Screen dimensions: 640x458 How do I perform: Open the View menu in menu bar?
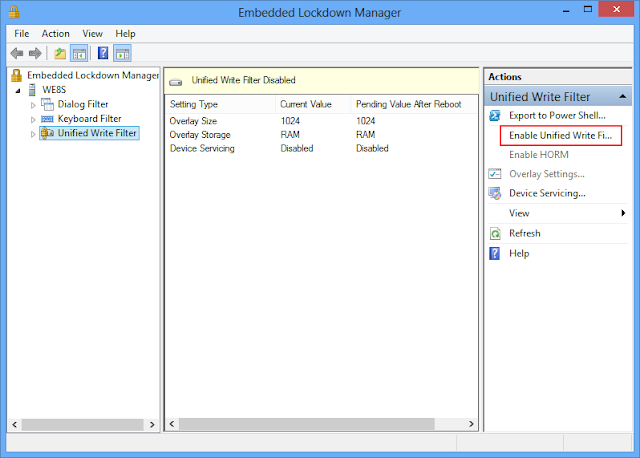pos(92,33)
